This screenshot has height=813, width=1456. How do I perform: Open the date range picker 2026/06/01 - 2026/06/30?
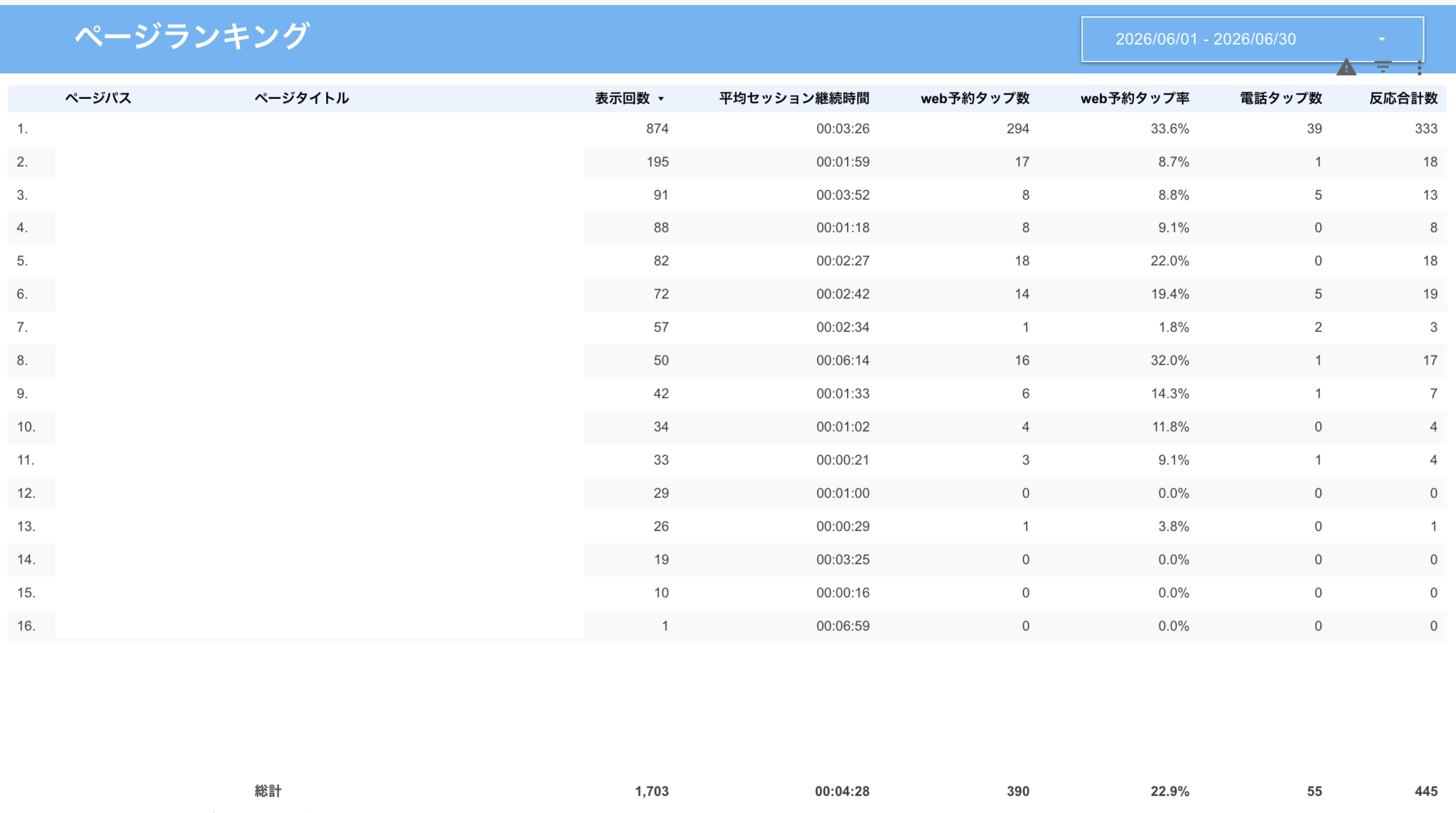[1253, 39]
